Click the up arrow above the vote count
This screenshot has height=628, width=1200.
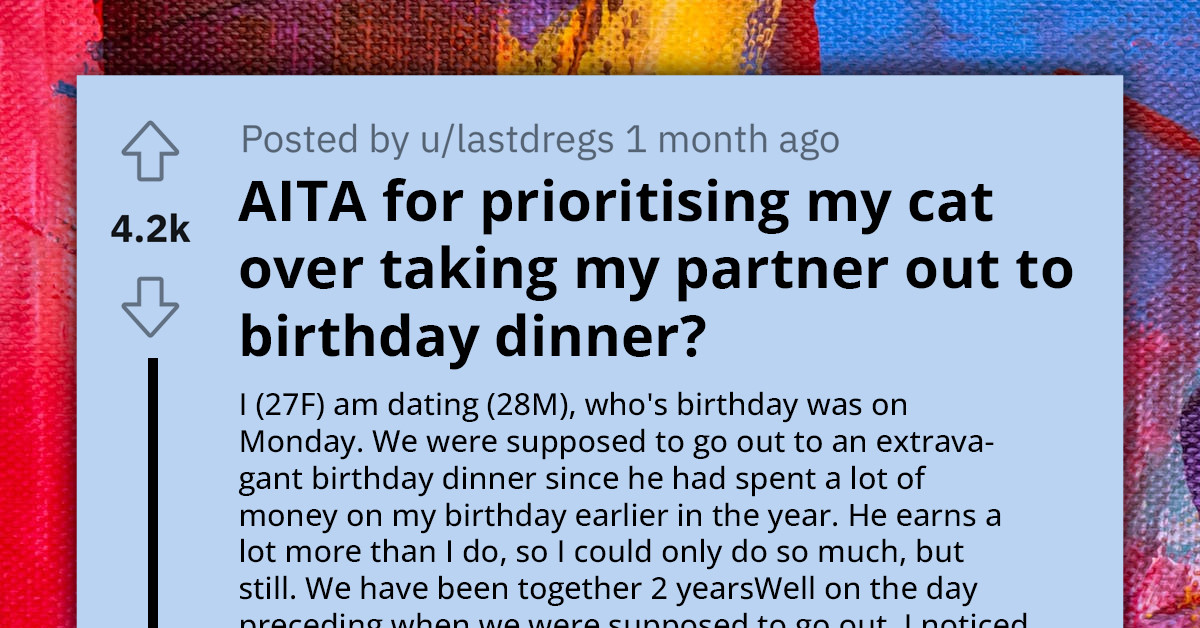[x=148, y=149]
